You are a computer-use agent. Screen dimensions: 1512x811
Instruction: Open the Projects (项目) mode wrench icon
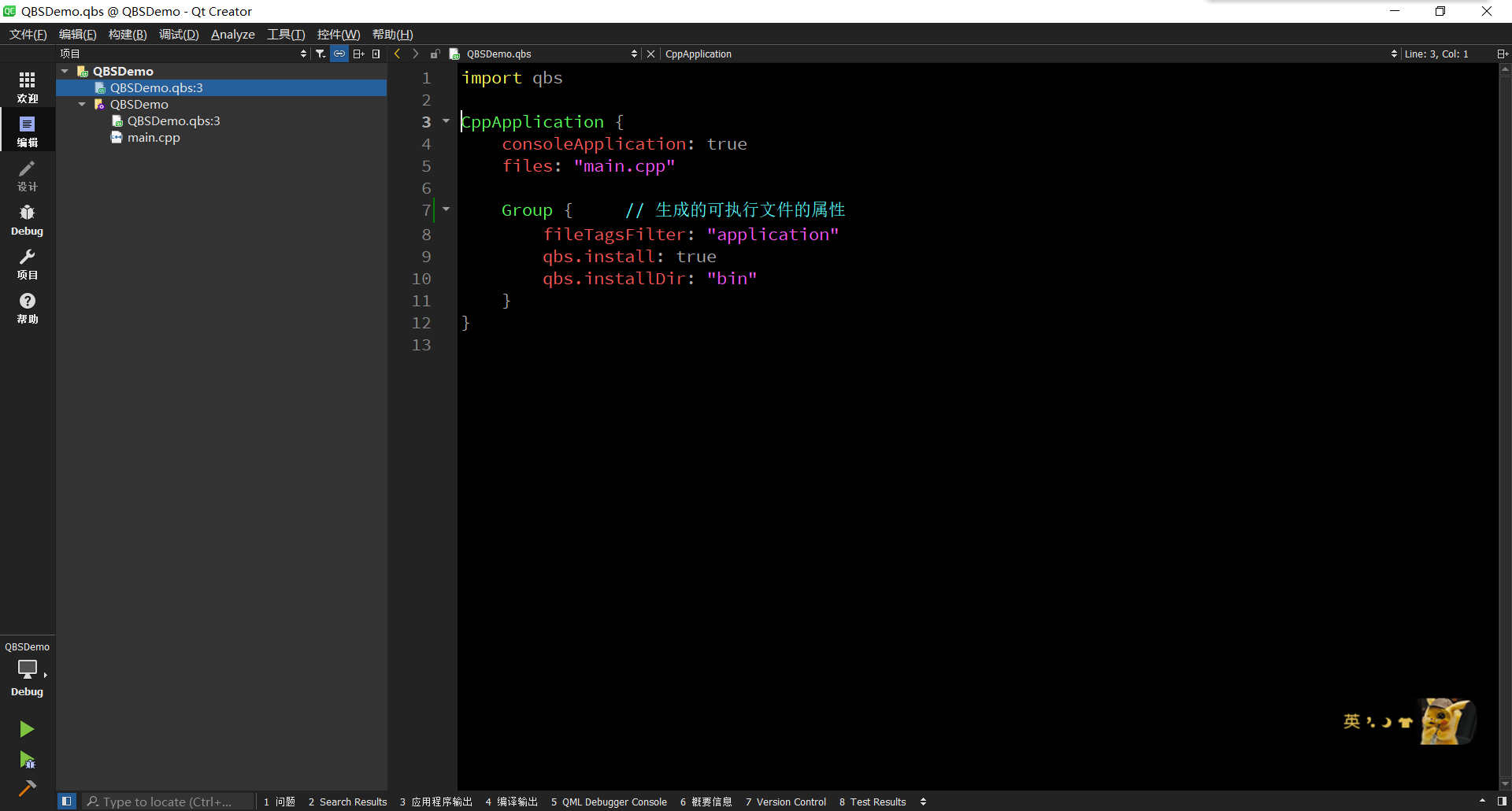click(x=28, y=264)
